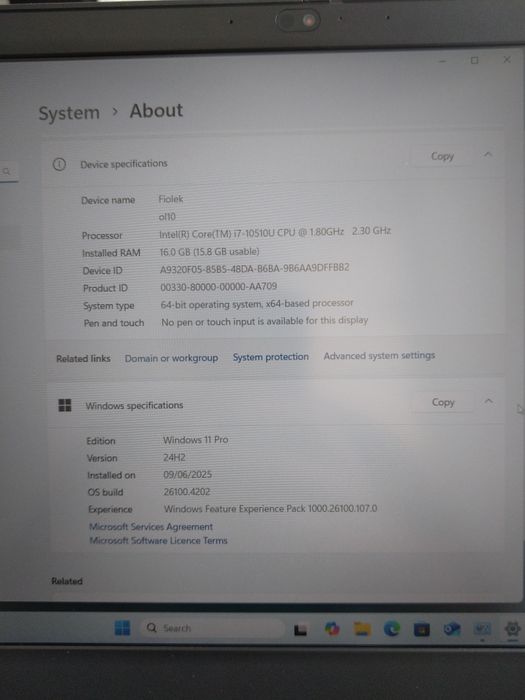525x700 pixels.
Task: Select the Device ID value A9320F05
Action: click(x=254, y=268)
